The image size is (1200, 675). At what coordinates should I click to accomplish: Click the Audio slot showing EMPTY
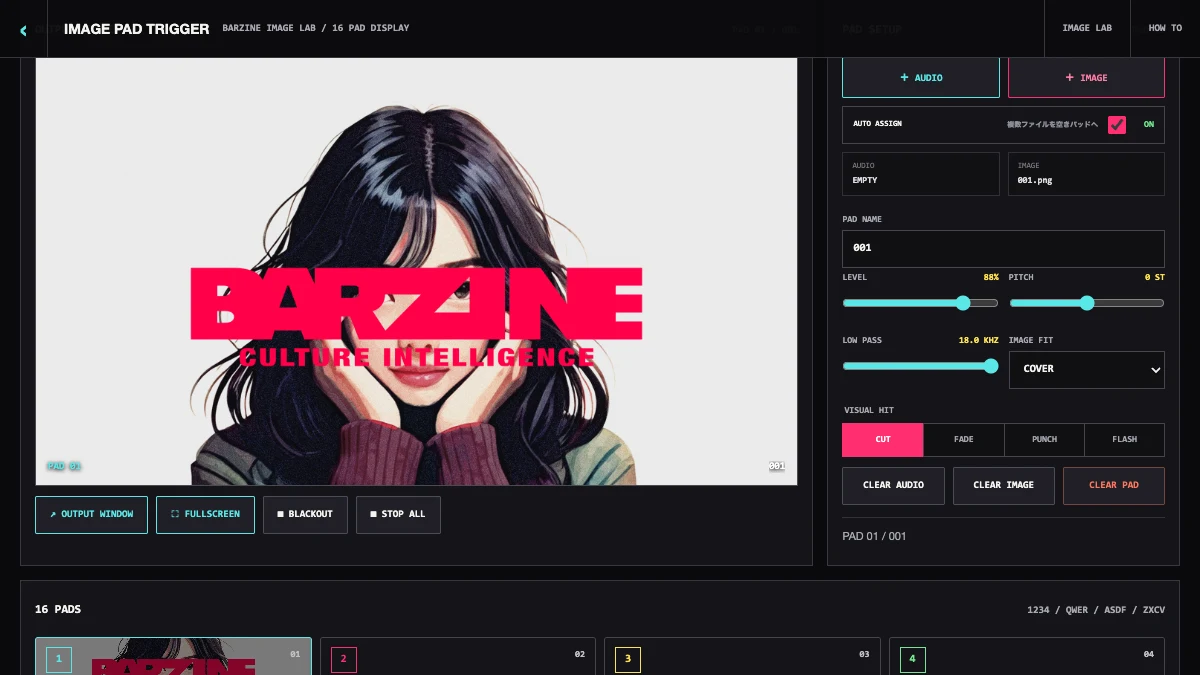click(x=921, y=174)
